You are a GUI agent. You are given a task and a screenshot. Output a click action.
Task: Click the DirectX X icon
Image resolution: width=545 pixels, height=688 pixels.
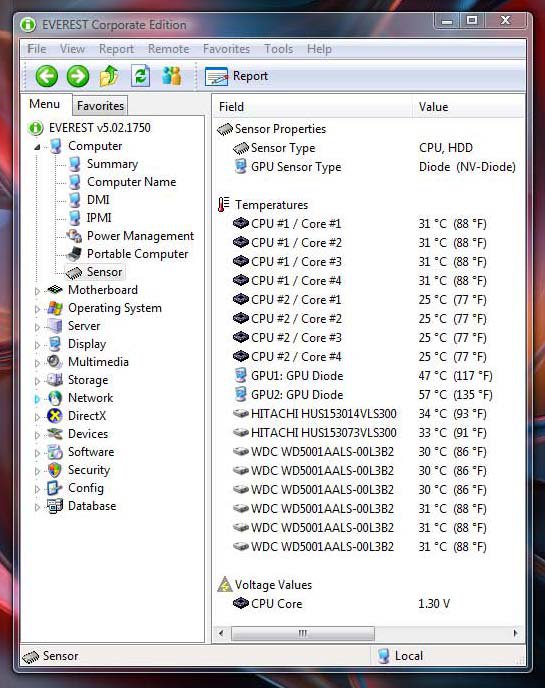coord(55,416)
